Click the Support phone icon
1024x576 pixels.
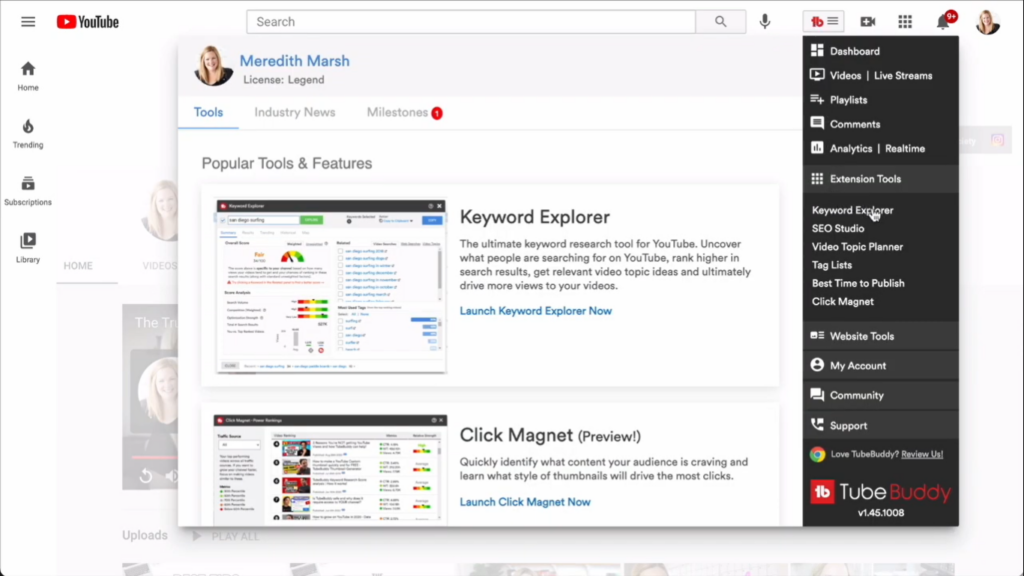(x=817, y=424)
